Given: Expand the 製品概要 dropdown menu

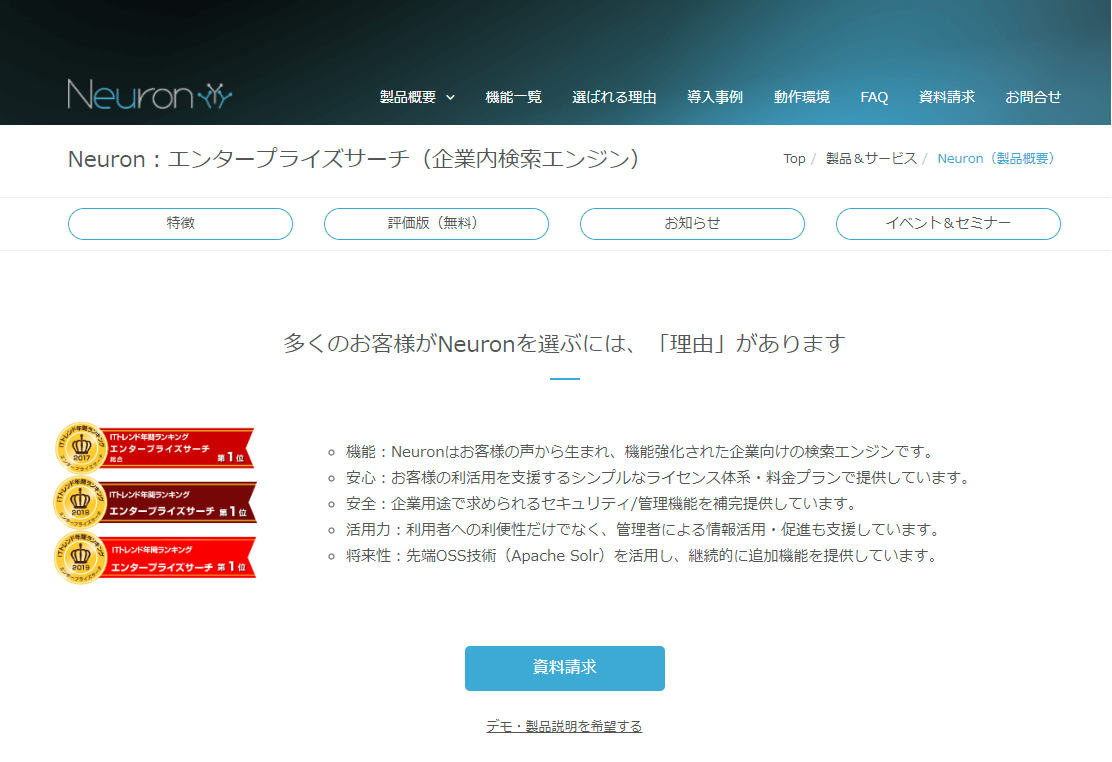Looking at the screenshot, I should click(412, 97).
